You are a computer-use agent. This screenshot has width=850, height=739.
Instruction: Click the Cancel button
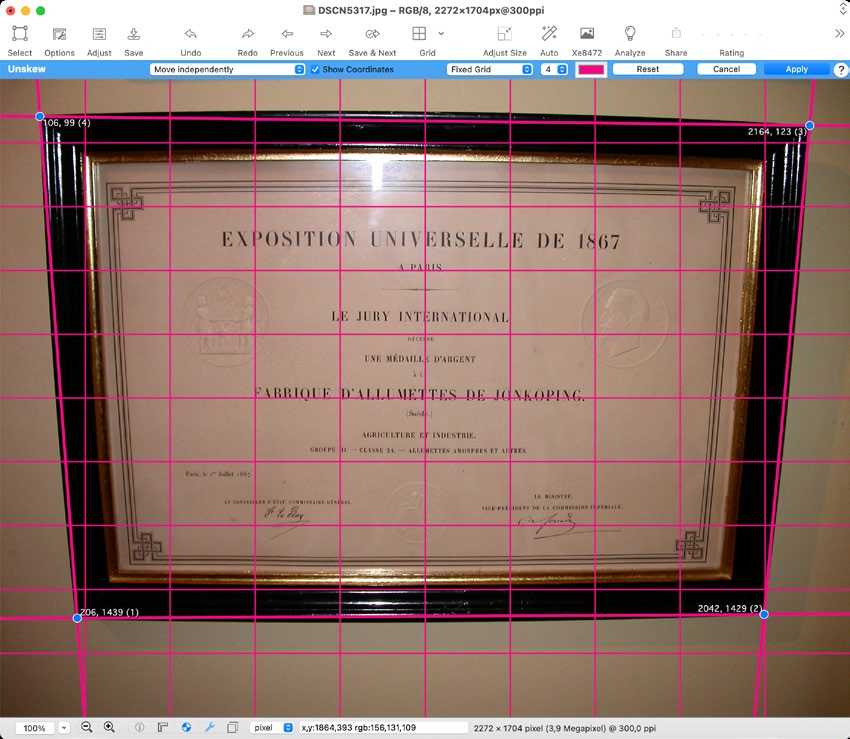pyautogui.click(x=726, y=69)
